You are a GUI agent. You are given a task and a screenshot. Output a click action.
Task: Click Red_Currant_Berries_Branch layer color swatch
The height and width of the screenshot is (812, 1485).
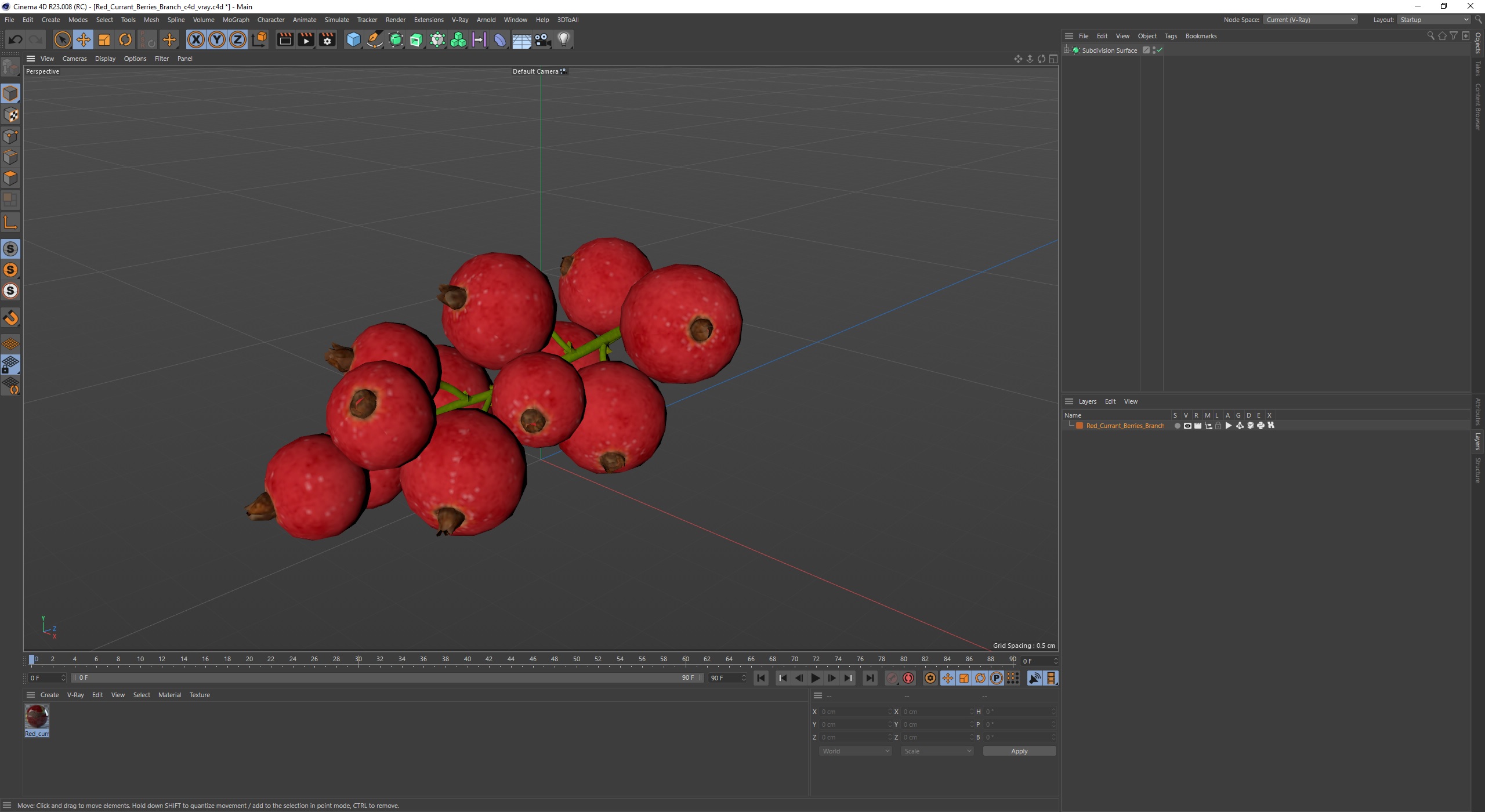pos(1080,426)
